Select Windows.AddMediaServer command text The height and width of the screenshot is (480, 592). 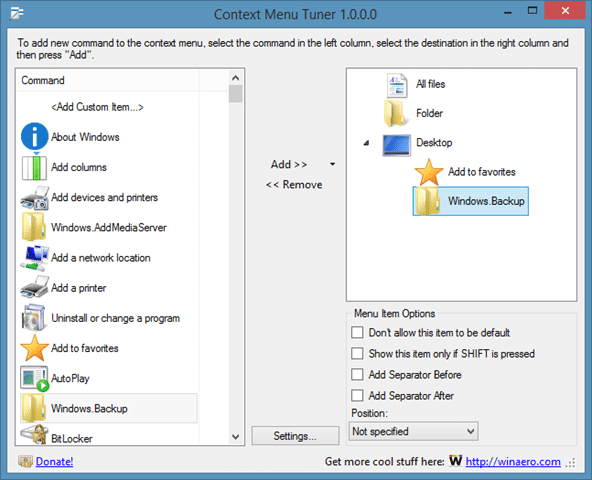pyautogui.click(x=109, y=228)
